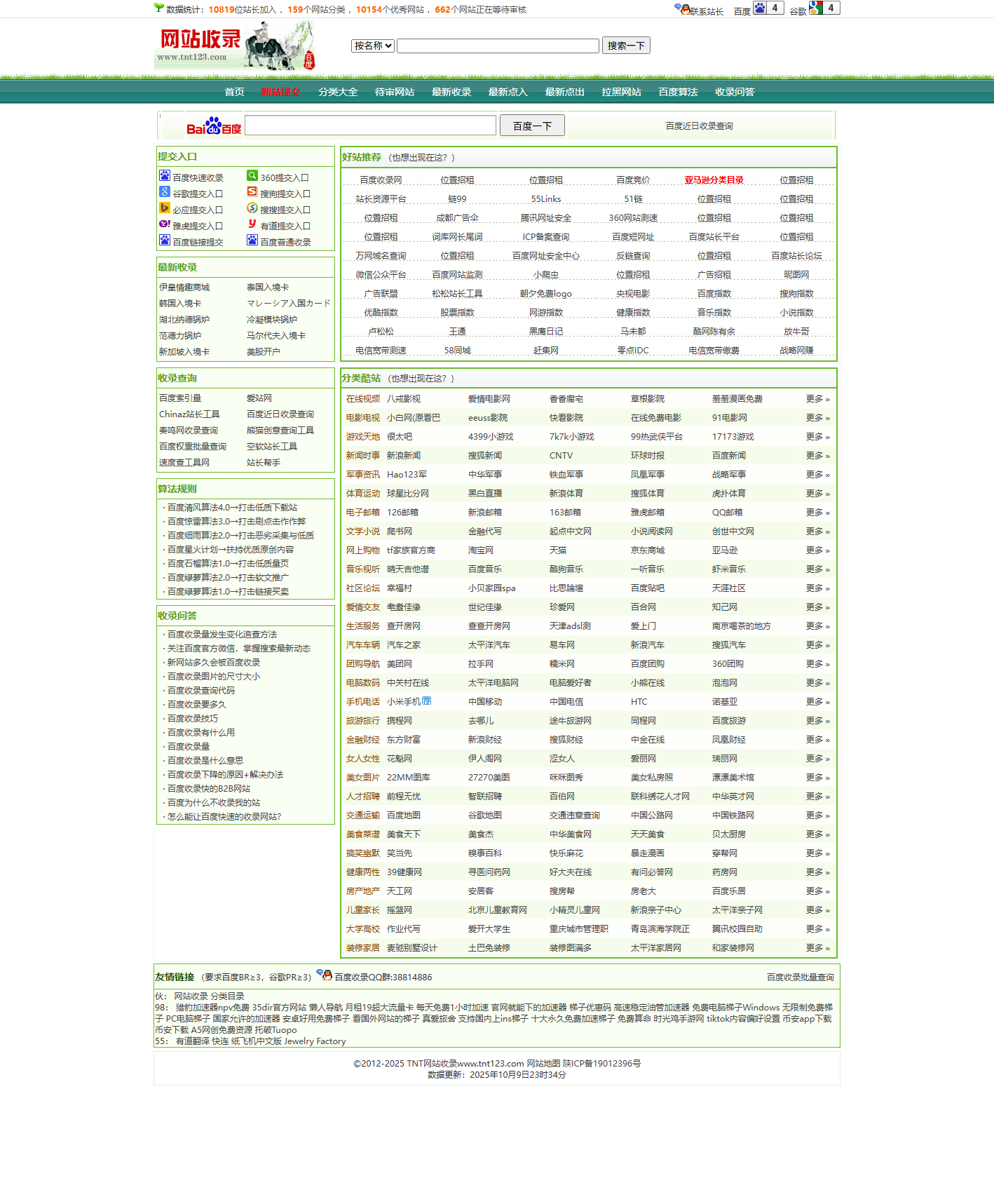
Task: Open 收录问答 in navigation bar
Action: click(x=735, y=92)
